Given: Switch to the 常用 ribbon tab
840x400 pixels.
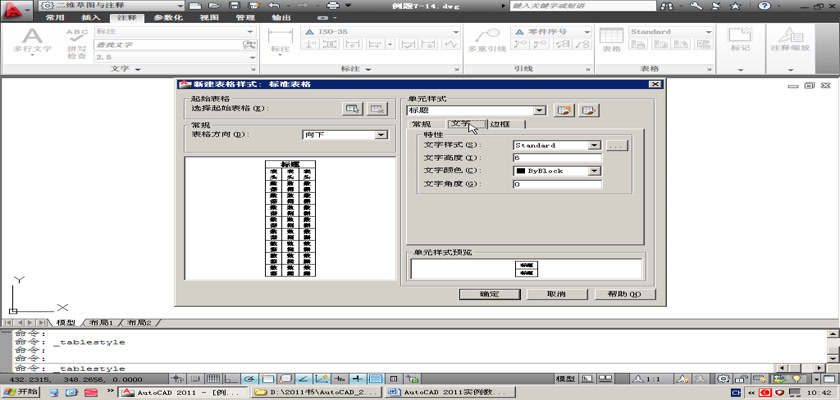Looking at the screenshot, I should click(55, 17).
